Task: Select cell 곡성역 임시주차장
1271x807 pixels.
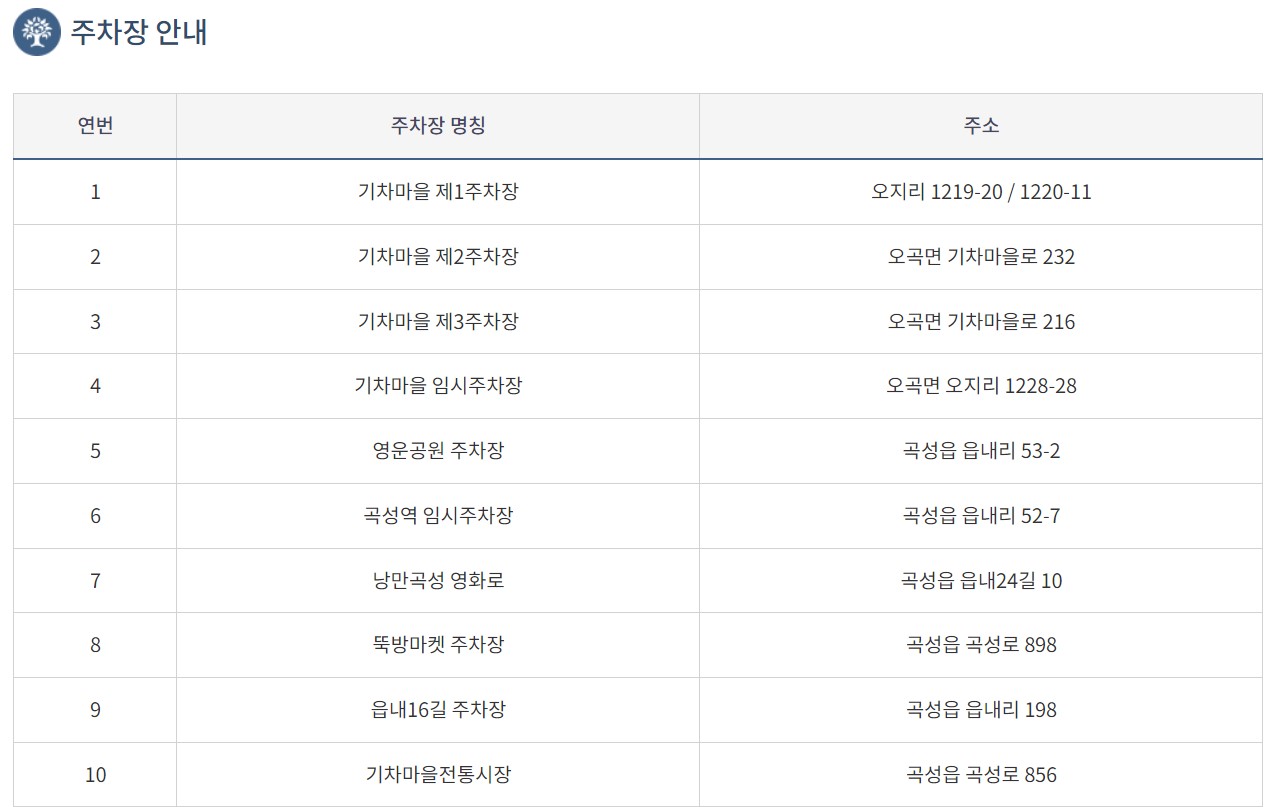Action: tap(438, 516)
